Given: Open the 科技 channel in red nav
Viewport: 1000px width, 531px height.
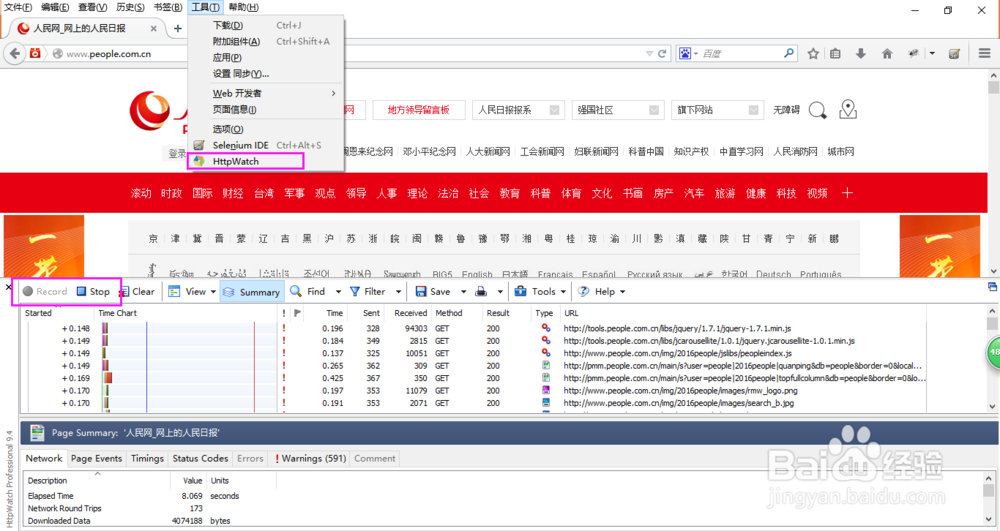Looking at the screenshot, I should pos(786,193).
